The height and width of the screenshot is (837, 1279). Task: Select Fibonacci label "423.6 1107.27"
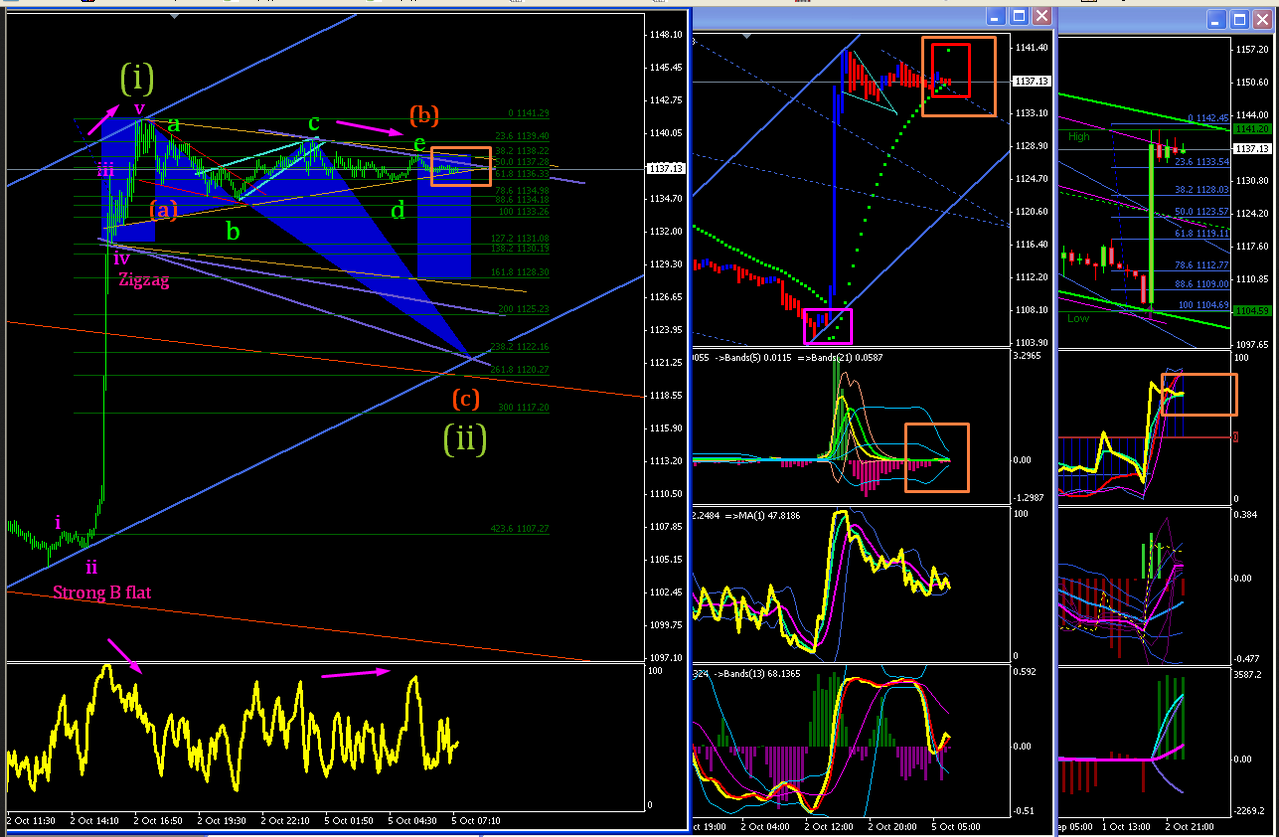[x=520, y=529]
